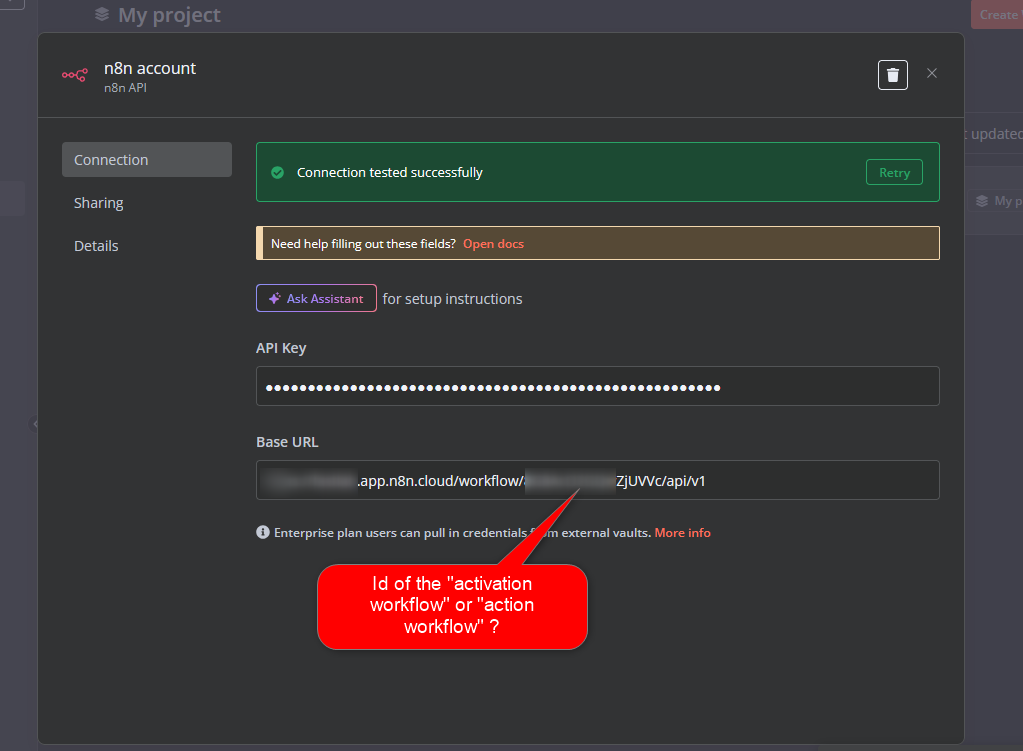Delete this credential using the trash icon
Screen dimensions: 1023x751
[x=892, y=74]
